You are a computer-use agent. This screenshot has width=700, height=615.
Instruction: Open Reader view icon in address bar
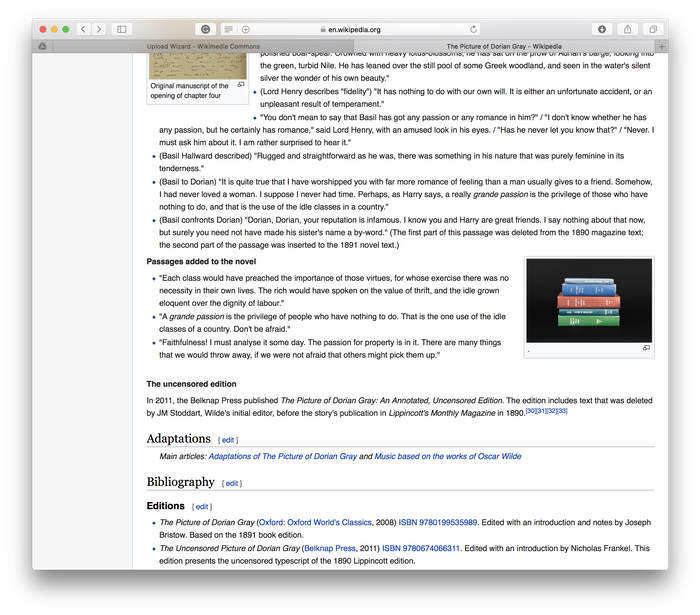tap(229, 29)
